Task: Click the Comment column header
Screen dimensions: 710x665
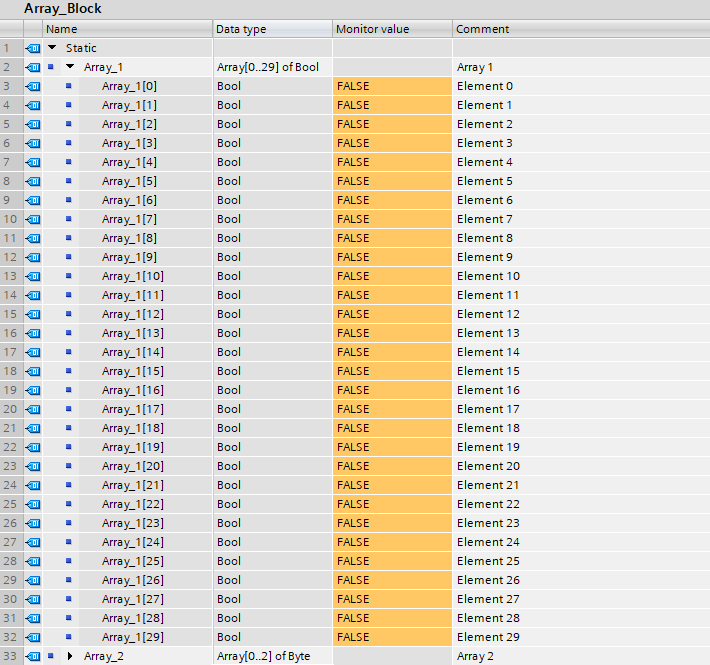Action: pyautogui.click(x=580, y=29)
